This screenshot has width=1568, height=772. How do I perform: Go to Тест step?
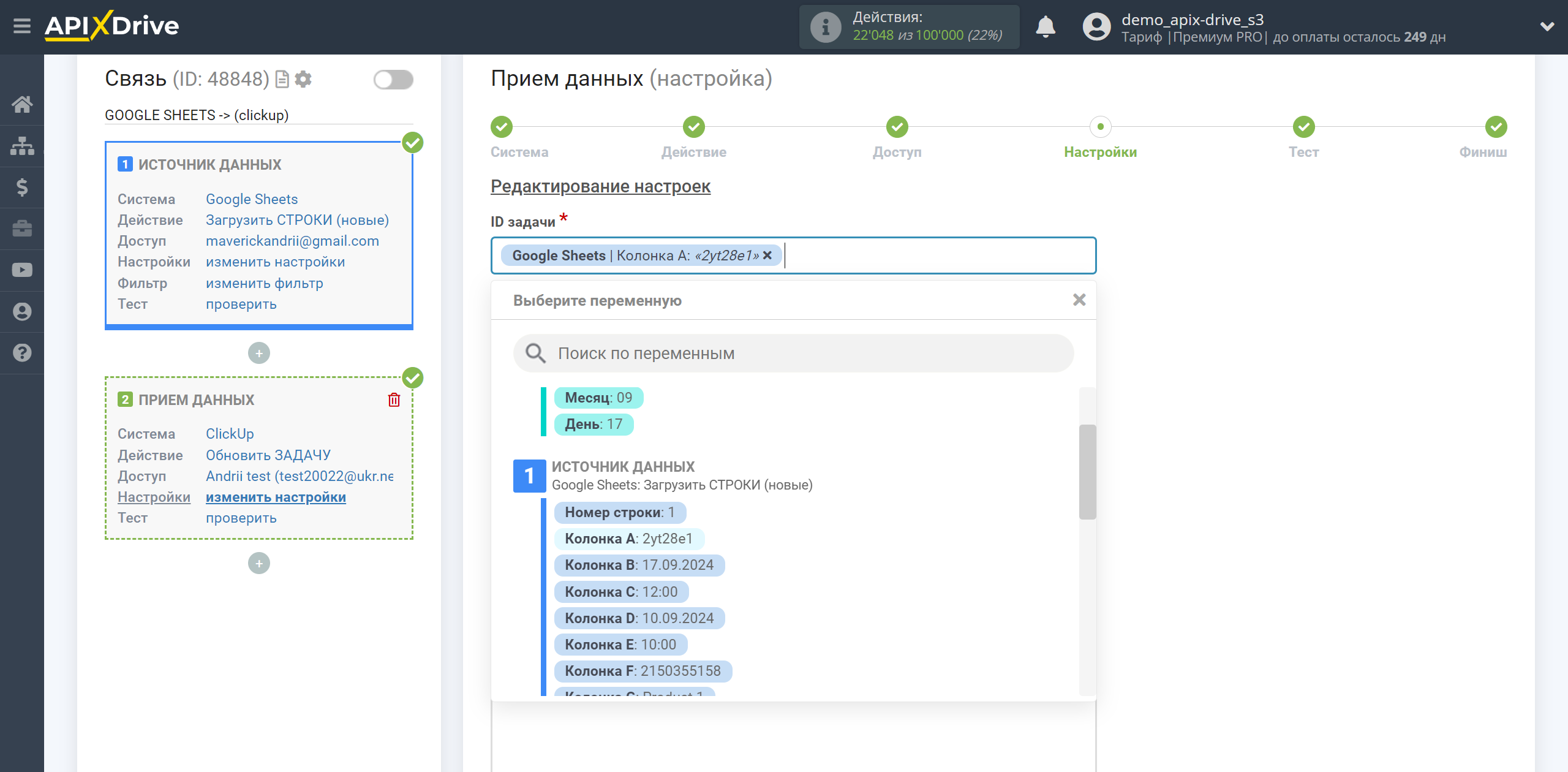tap(1304, 127)
